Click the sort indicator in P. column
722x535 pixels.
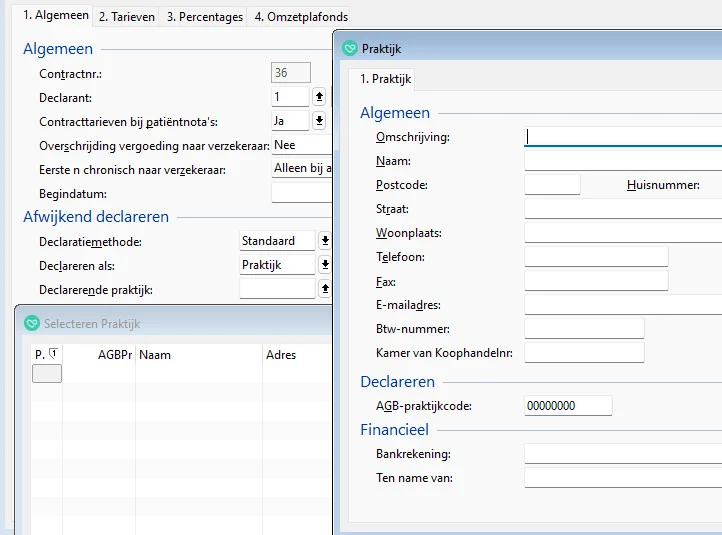point(53,354)
